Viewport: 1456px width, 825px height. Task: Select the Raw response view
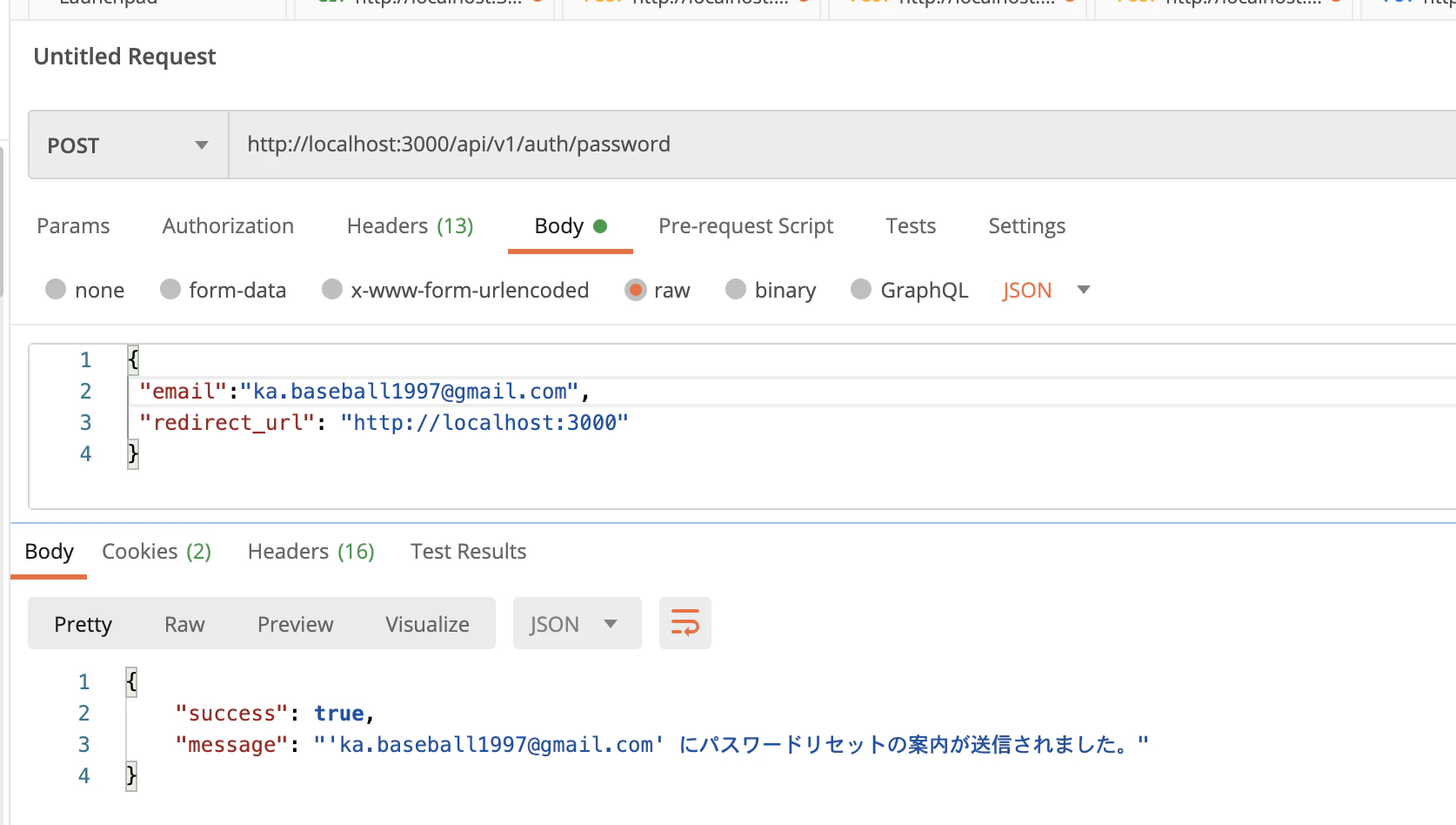[x=184, y=623]
